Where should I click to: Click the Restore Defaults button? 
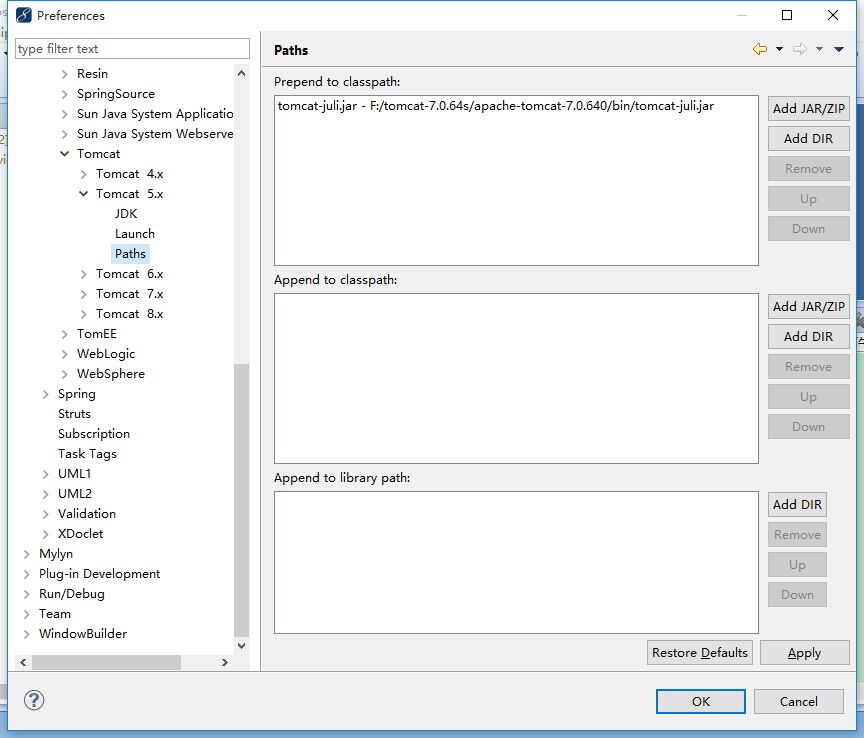point(699,653)
